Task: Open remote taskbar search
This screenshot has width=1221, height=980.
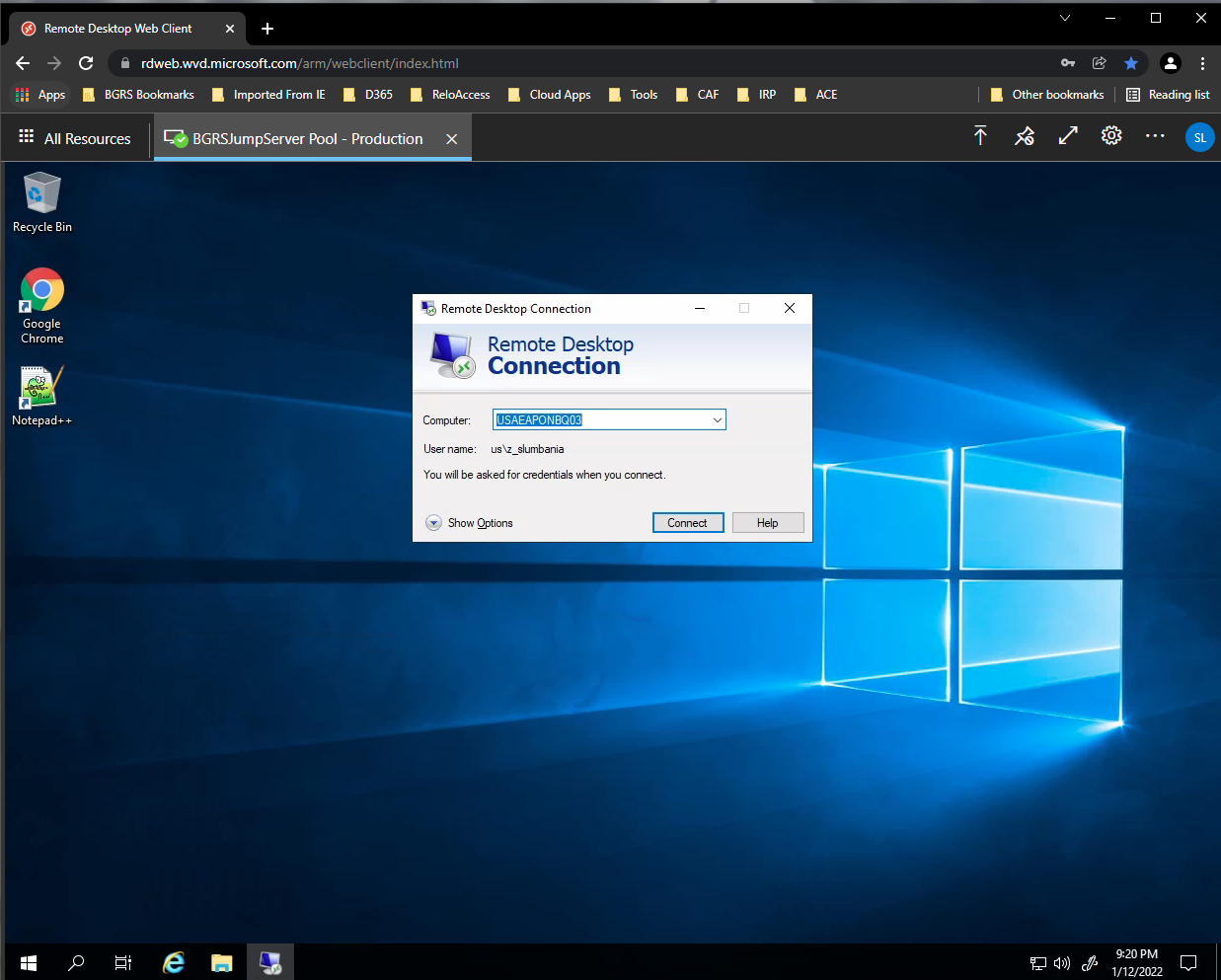Action: 76,962
